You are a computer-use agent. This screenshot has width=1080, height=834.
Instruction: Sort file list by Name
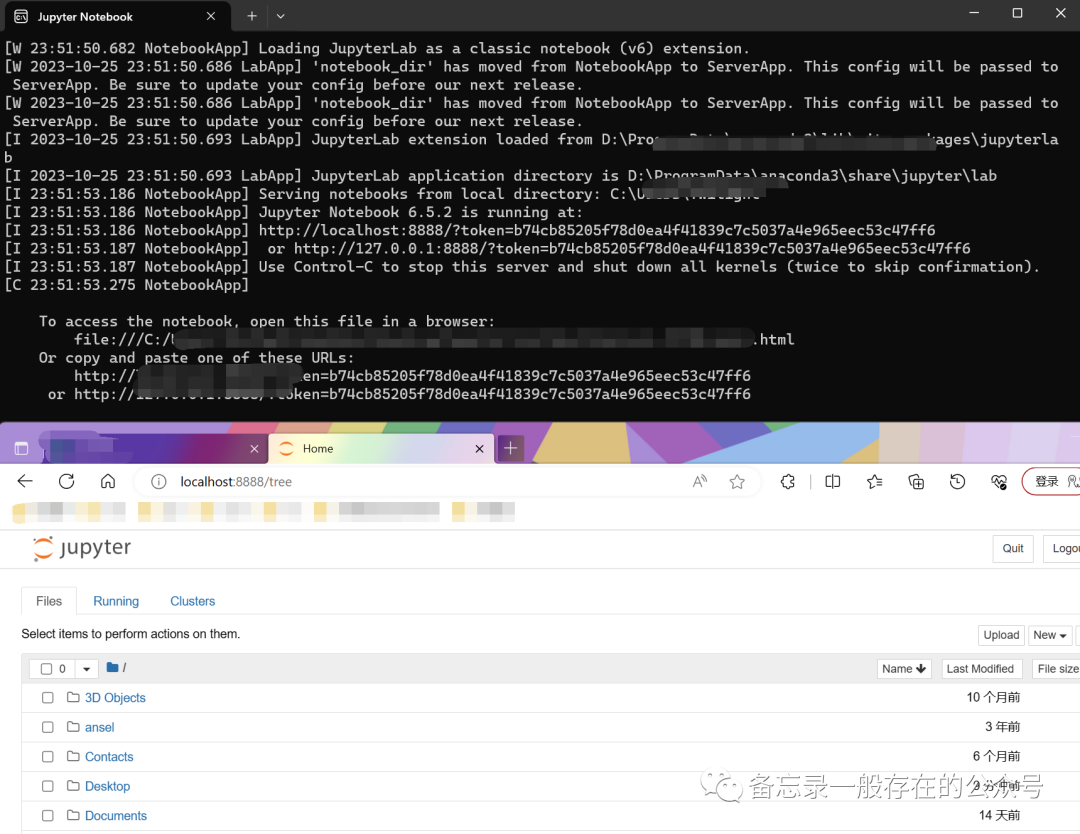point(904,669)
